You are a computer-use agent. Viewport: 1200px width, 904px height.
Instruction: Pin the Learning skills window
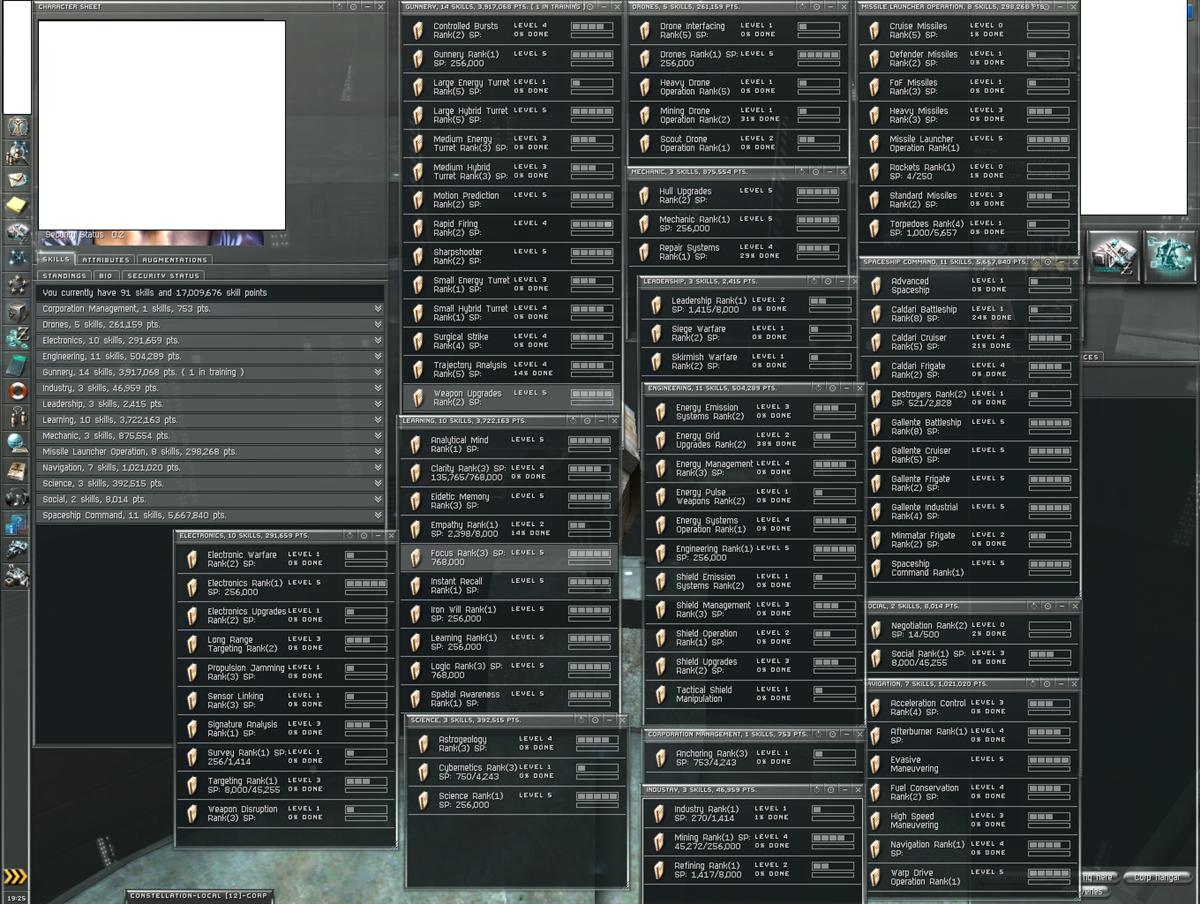[587, 421]
